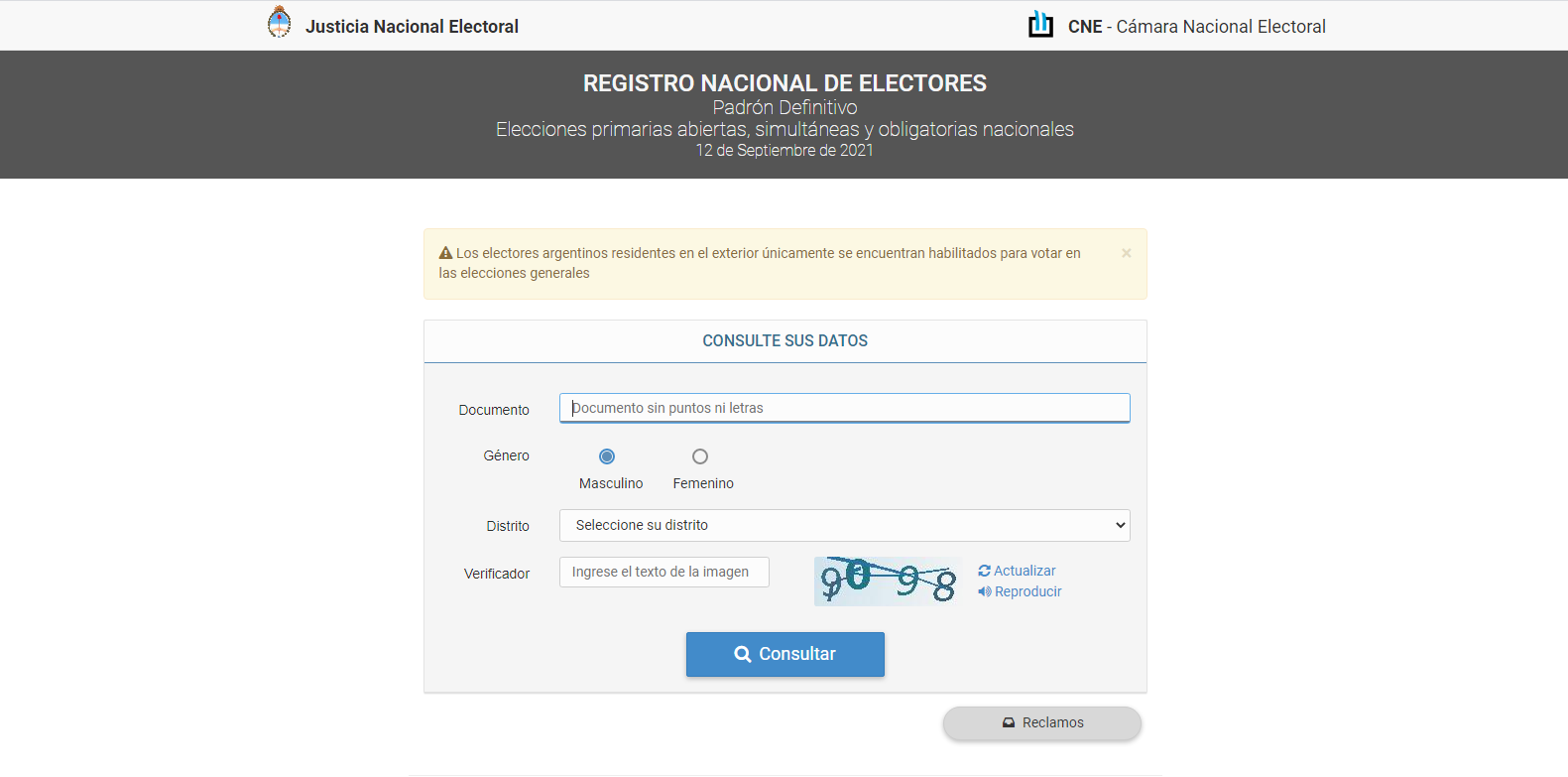Play the captcha audio via the Reproducir link
1568x777 pixels.
click(1027, 591)
